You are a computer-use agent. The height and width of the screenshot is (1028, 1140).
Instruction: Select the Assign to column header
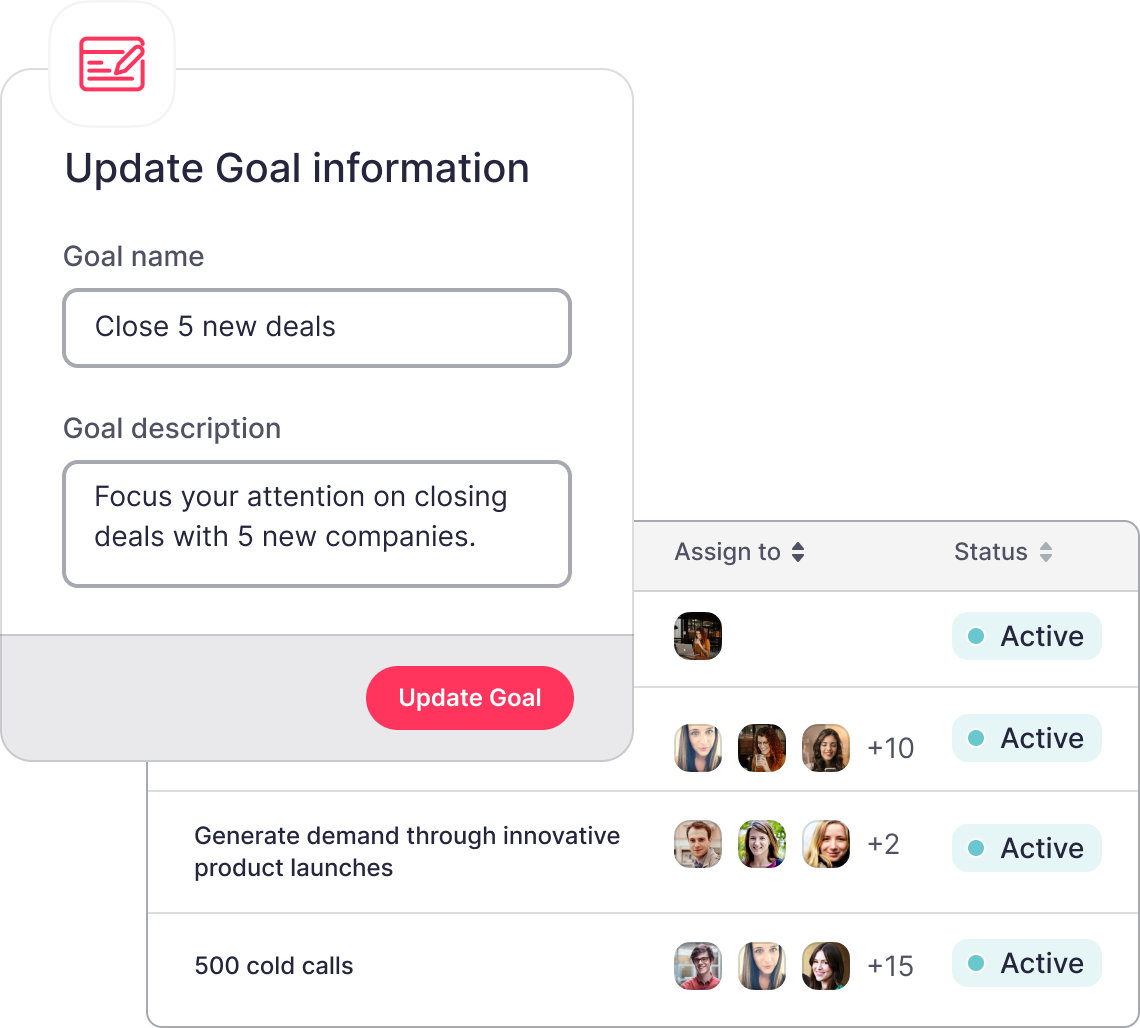coord(727,552)
